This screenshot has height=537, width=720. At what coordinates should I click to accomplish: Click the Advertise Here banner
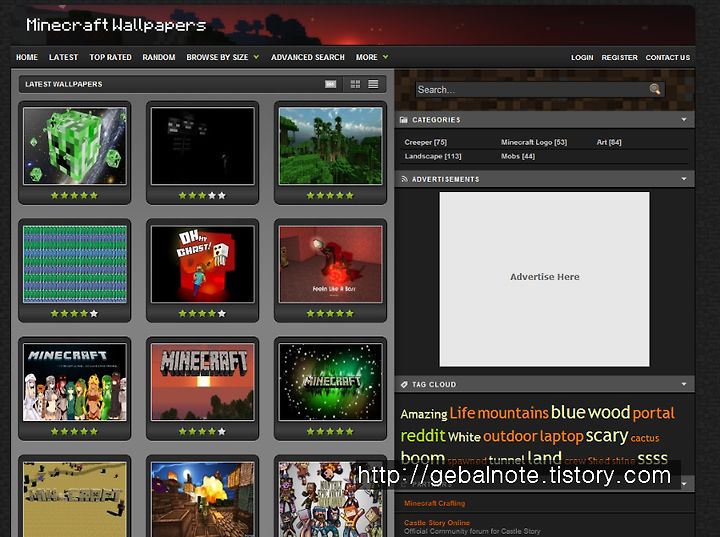(545, 279)
